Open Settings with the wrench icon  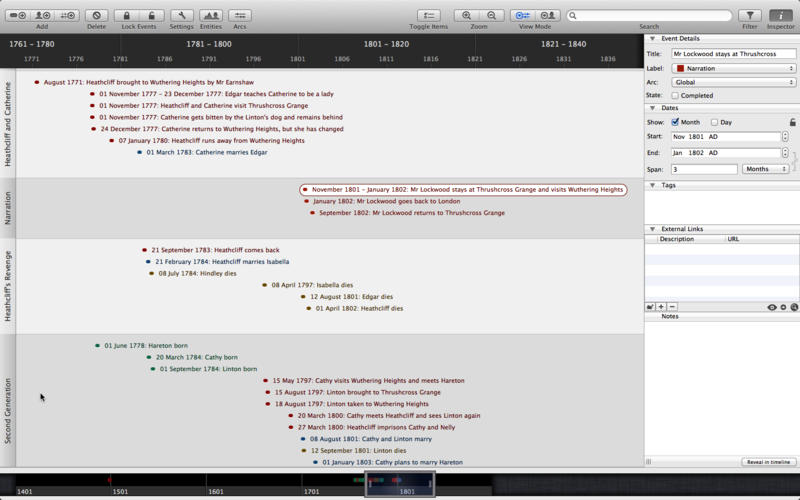coord(182,16)
